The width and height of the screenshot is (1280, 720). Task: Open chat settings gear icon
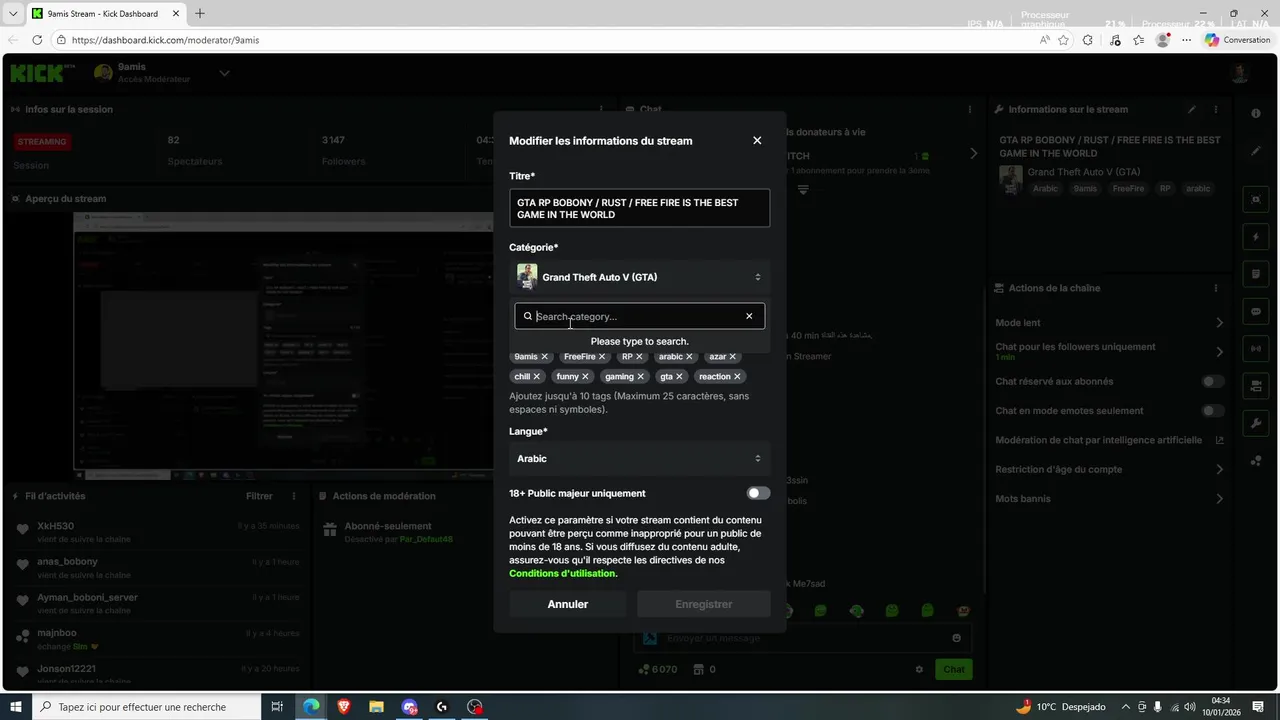pos(920,669)
